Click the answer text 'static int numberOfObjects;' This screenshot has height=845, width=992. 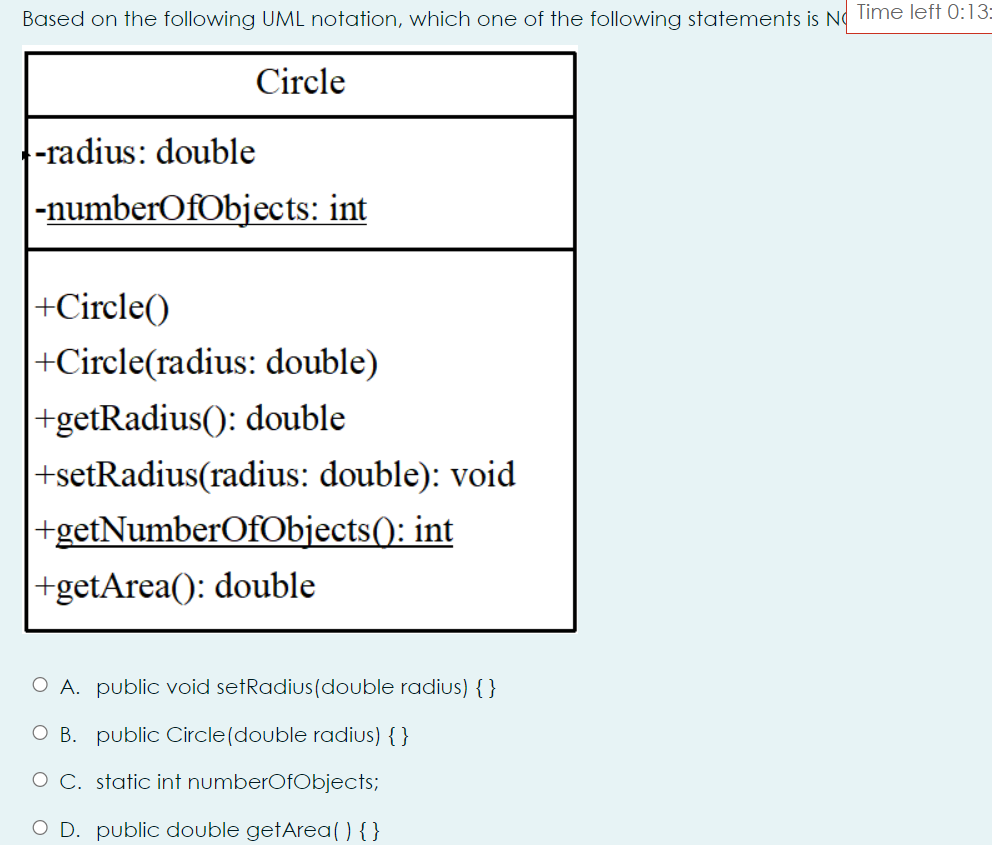click(x=236, y=781)
